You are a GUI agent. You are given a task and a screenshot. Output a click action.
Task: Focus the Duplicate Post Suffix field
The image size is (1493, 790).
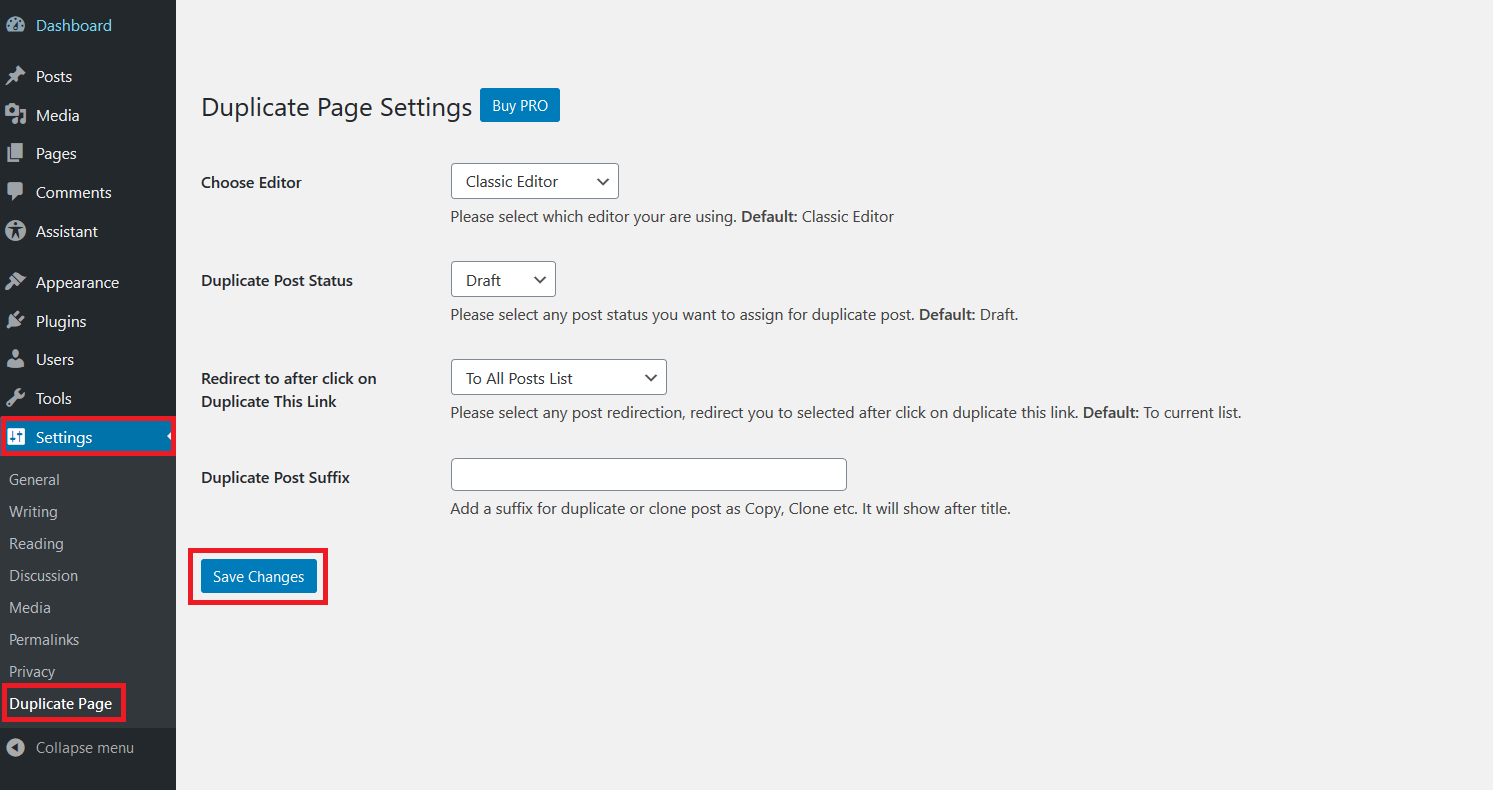[x=649, y=474]
